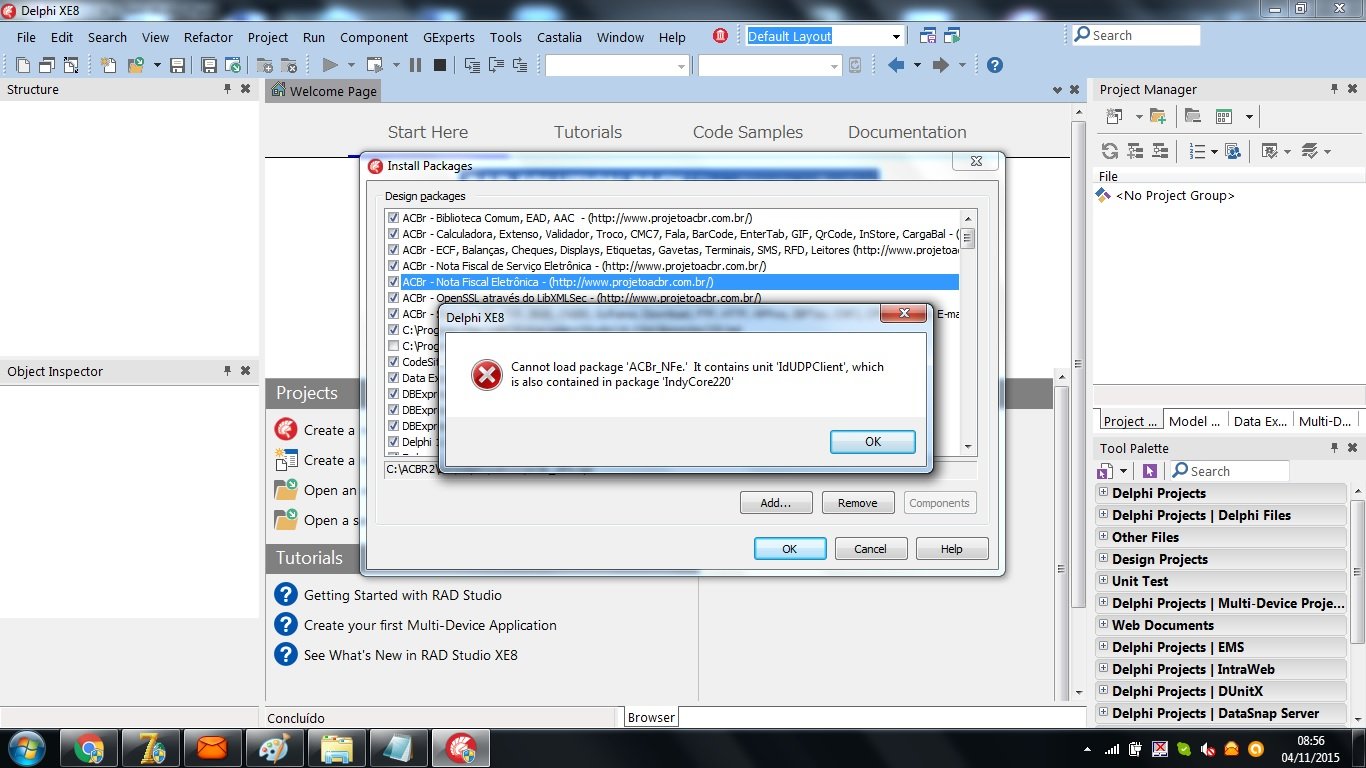
Task: Click OK in the Delphi XE8 error dialog
Action: (872, 441)
